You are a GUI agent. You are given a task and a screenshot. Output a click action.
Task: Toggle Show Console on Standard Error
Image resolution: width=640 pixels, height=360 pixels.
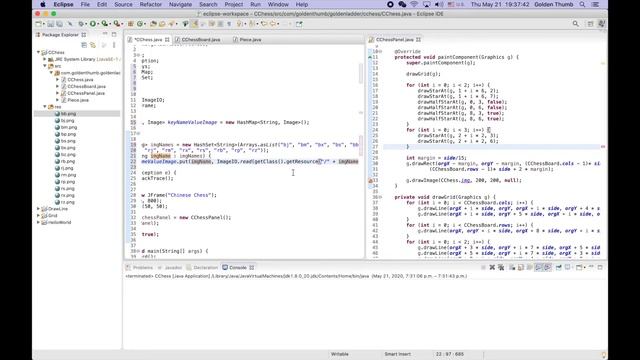(547, 267)
